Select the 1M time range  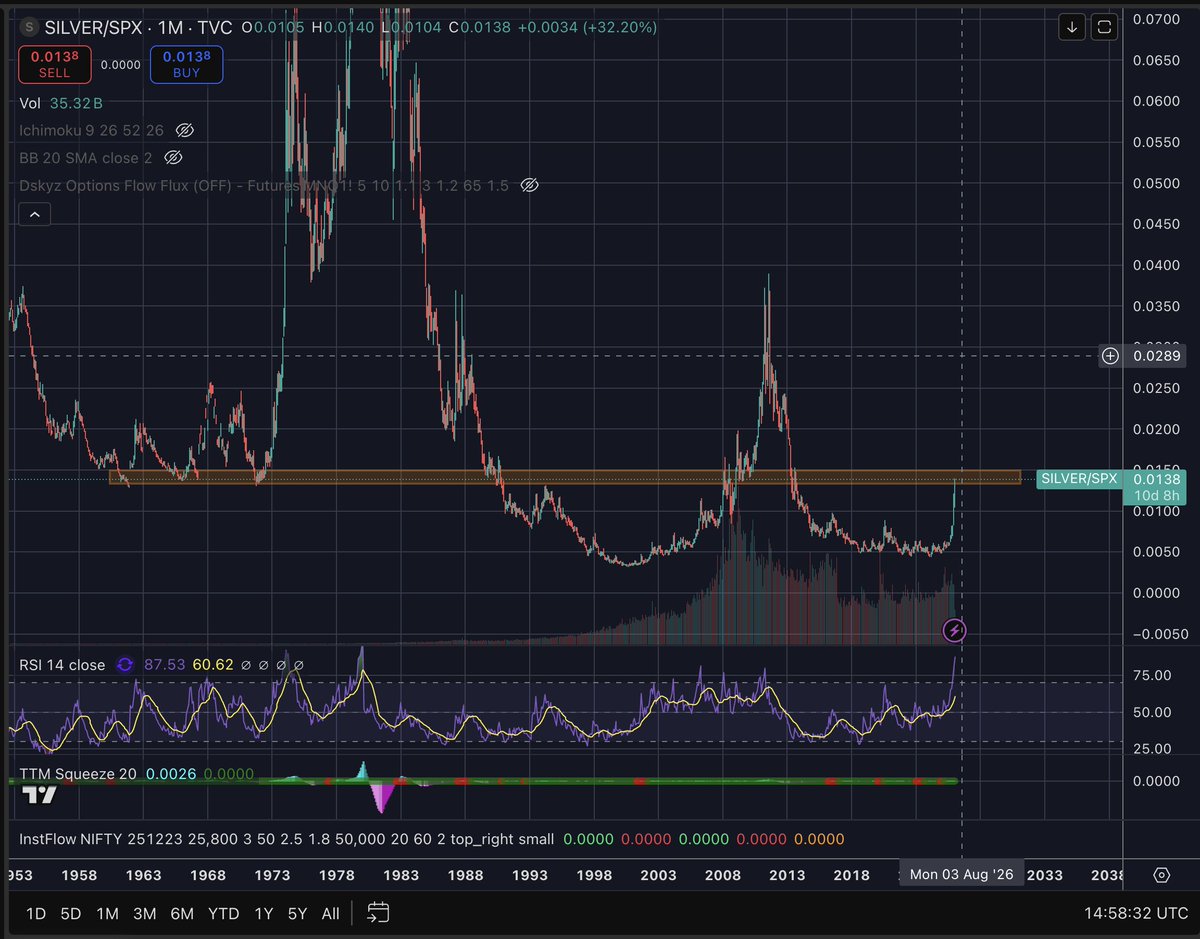click(107, 913)
